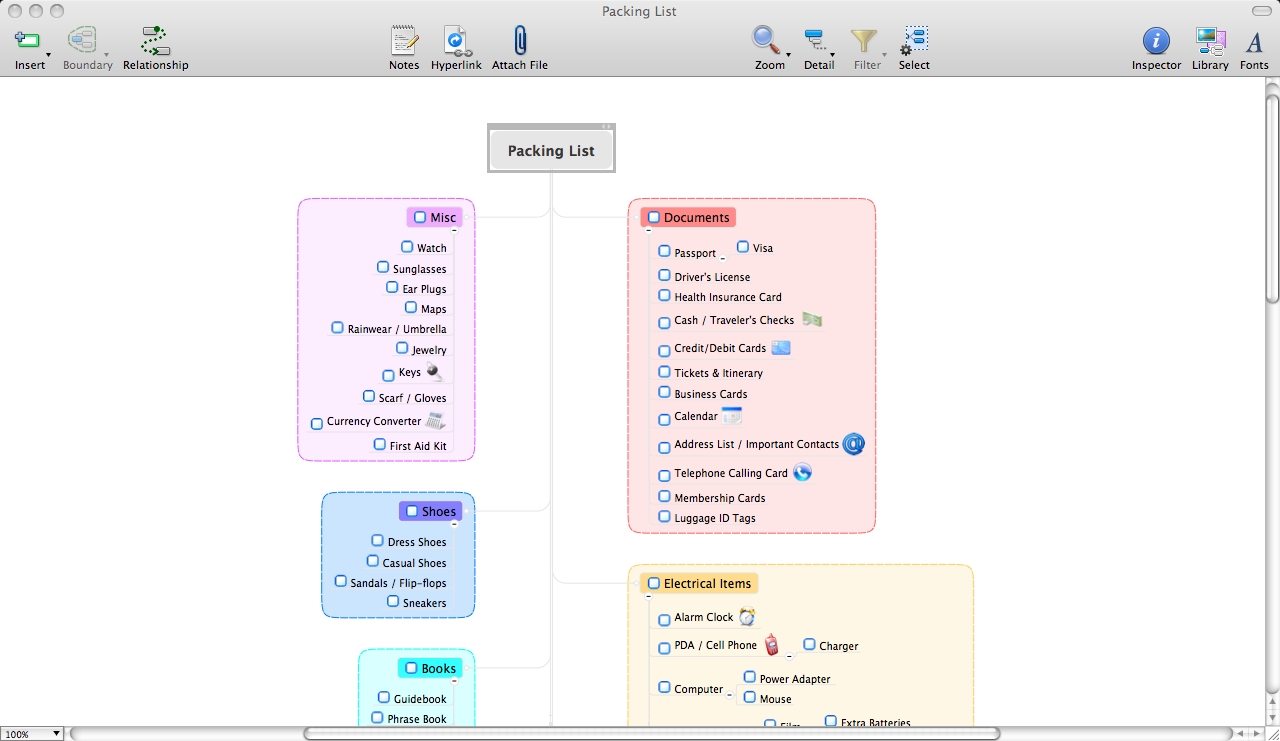Click the alarm clock icon on Alarm Clock topic
This screenshot has width=1280, height=741.
point(747,617)
